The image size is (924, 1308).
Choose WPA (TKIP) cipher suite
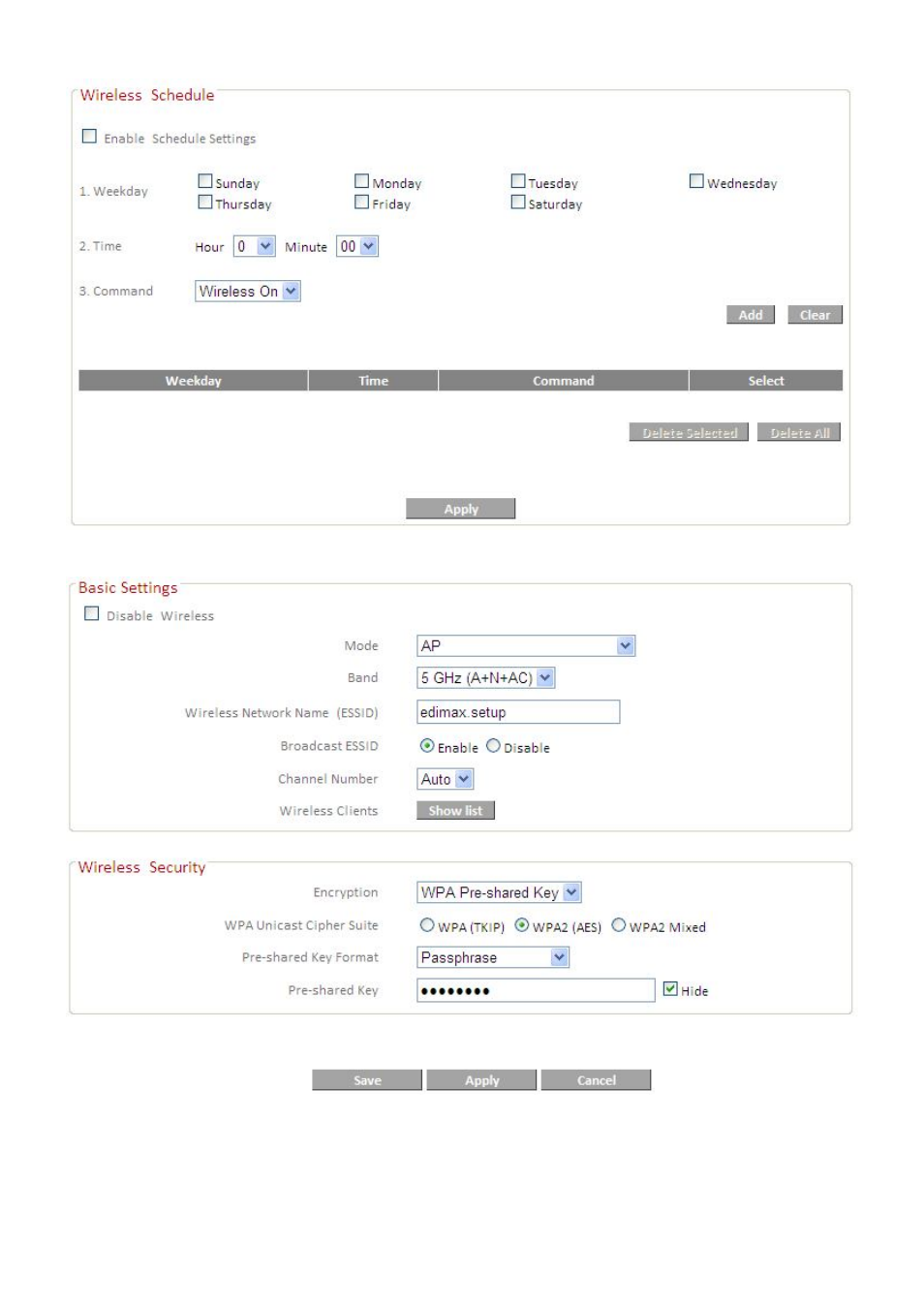[x=426, y=925]
